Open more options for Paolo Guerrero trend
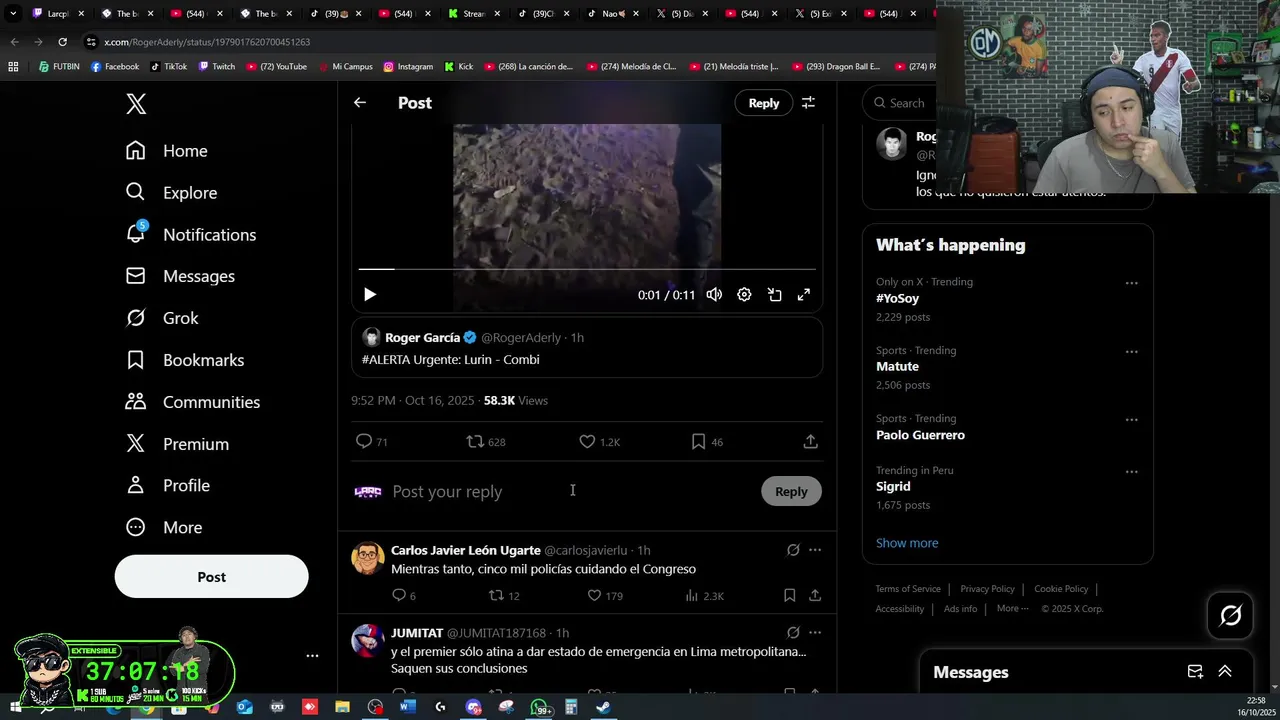Viewport: 1280px width, 720px height. [x=1131, y=419]
